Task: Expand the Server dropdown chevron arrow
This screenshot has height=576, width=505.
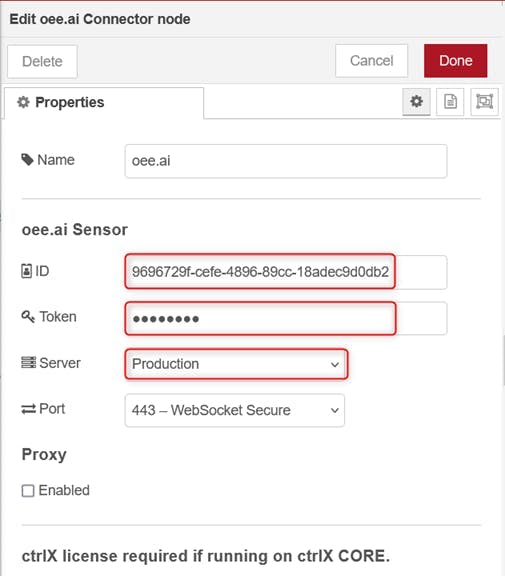Action: tap(335, 364)
